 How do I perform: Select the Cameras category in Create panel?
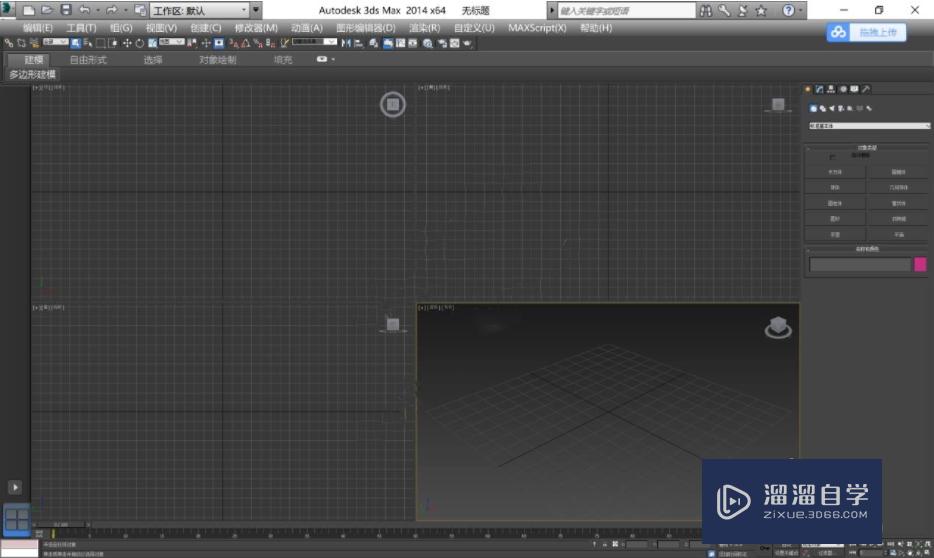pos(840,108)
